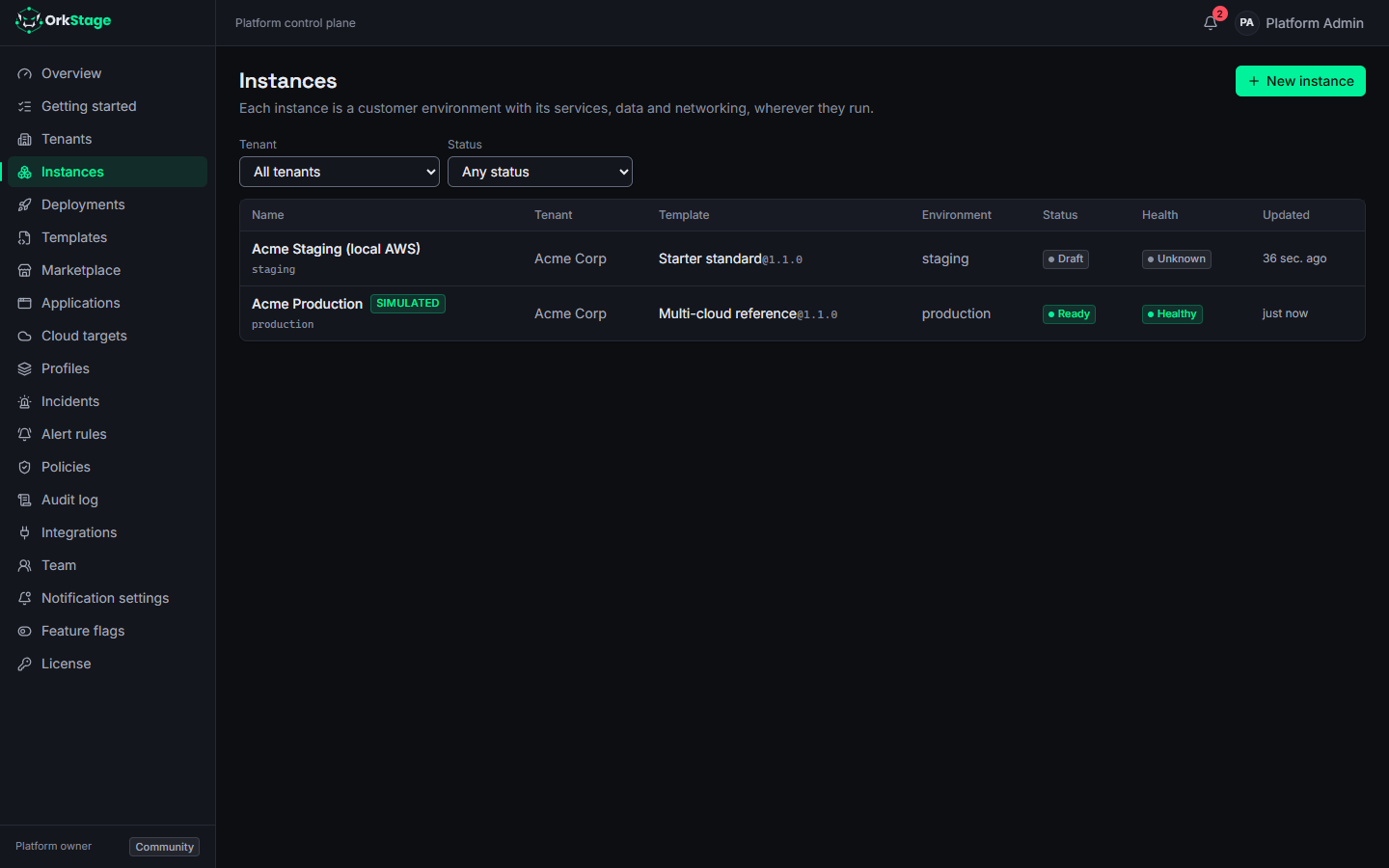Viewport: 1389px width, 868px height.
Task: Open Cloud targets page
Action: [107, 336]
